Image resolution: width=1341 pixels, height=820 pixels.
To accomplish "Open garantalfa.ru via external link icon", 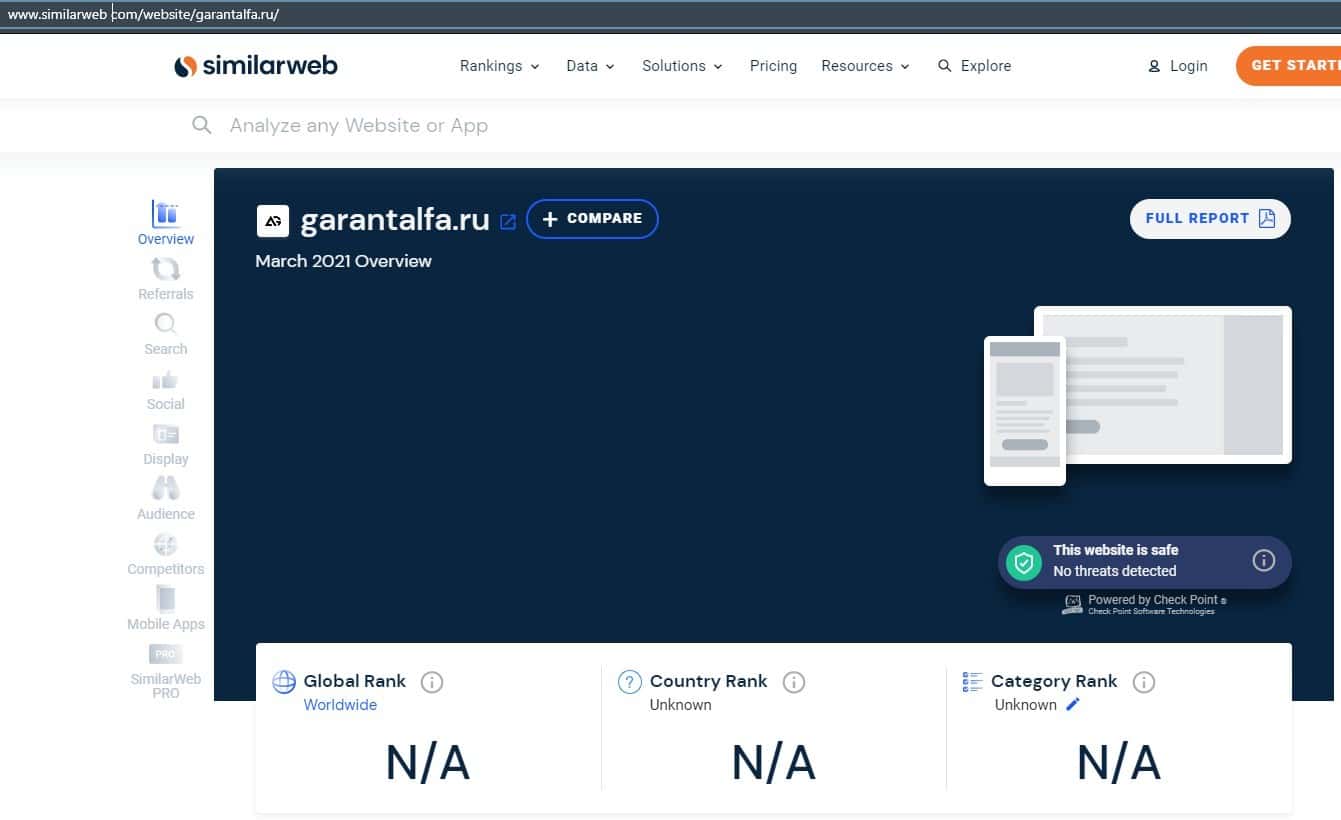I will pyautogui.click(x=508, y=222).
